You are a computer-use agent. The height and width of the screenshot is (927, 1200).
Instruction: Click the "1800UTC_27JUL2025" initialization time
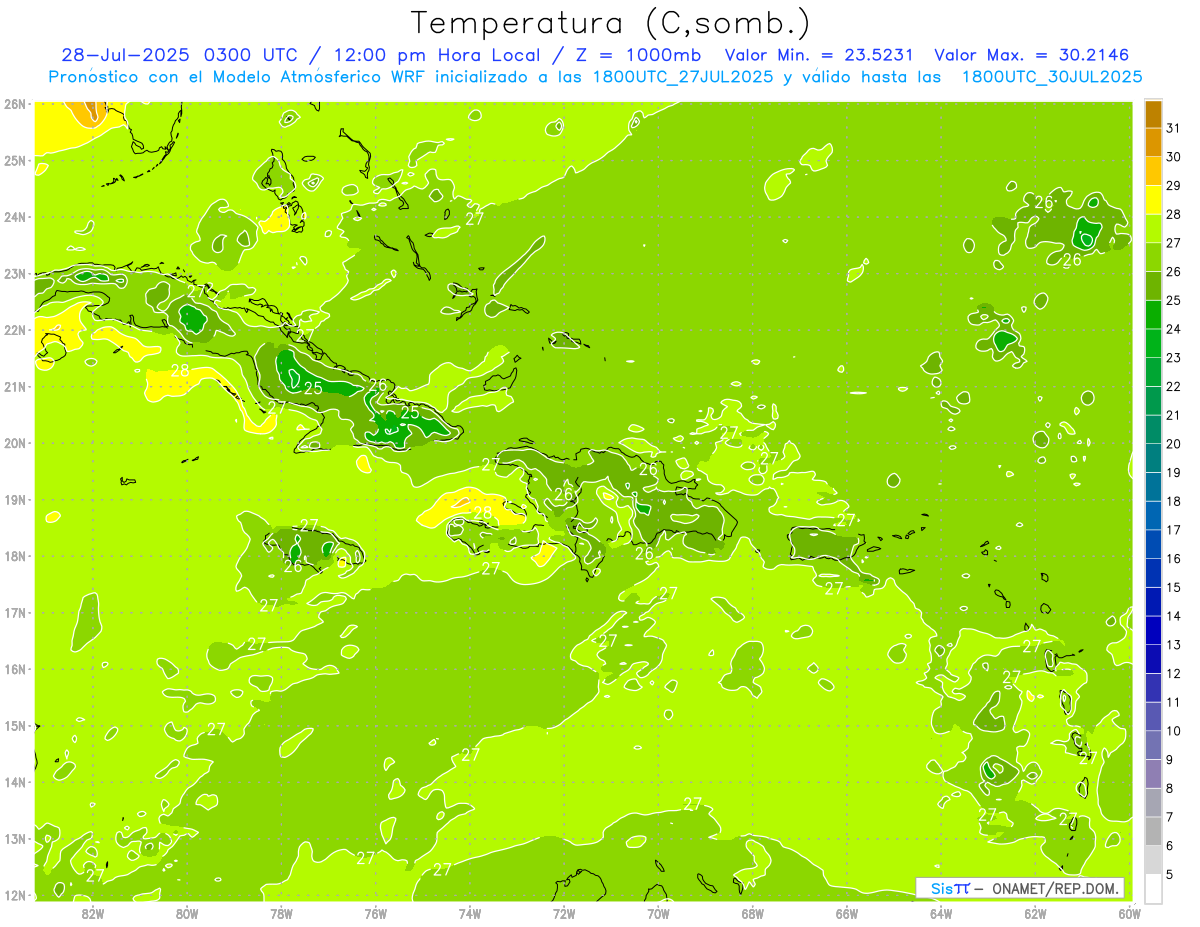[683, 76]
